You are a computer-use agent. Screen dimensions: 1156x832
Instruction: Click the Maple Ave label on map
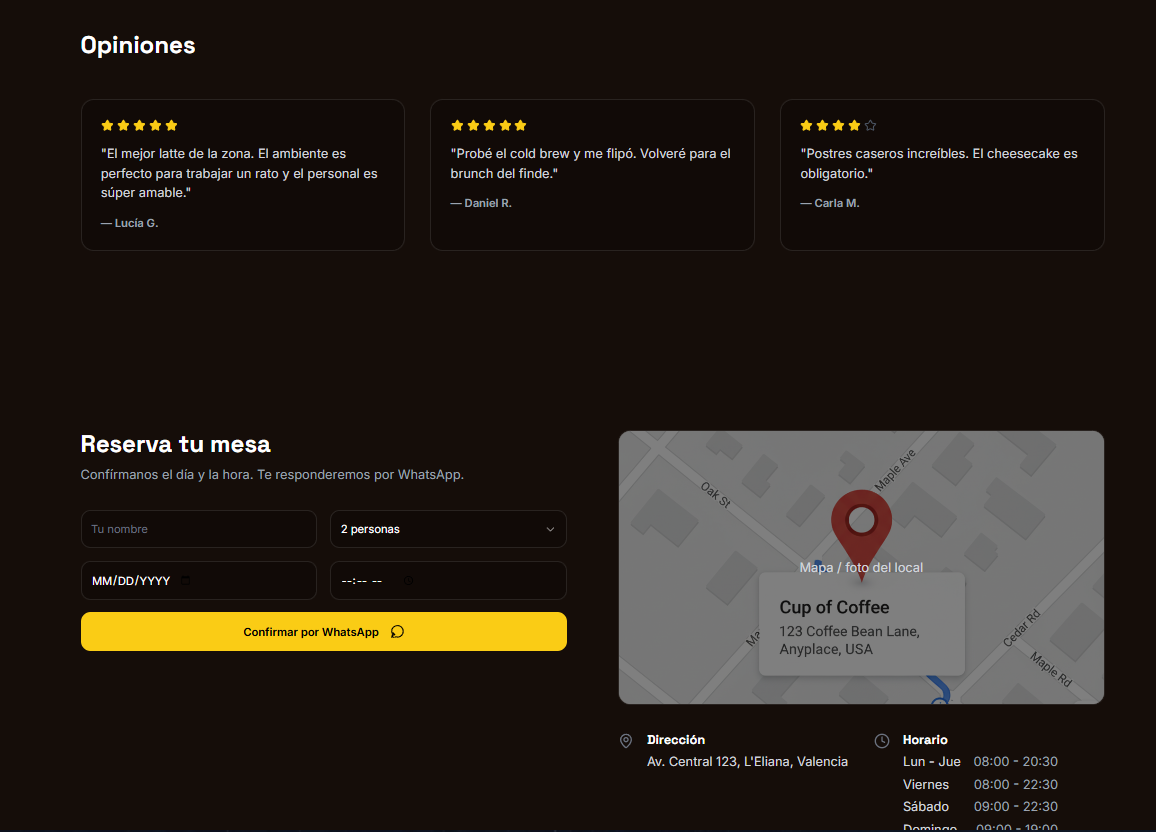tap(895, 469)
